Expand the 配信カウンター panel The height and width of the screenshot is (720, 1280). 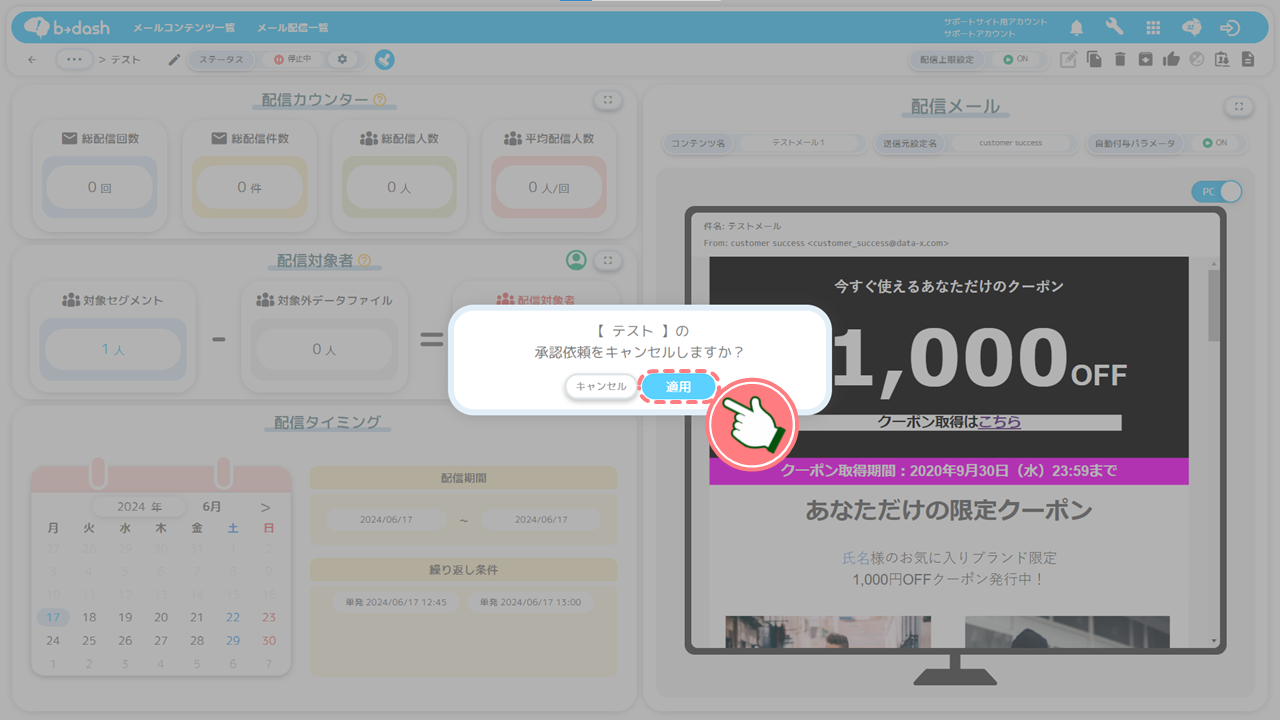607,100
